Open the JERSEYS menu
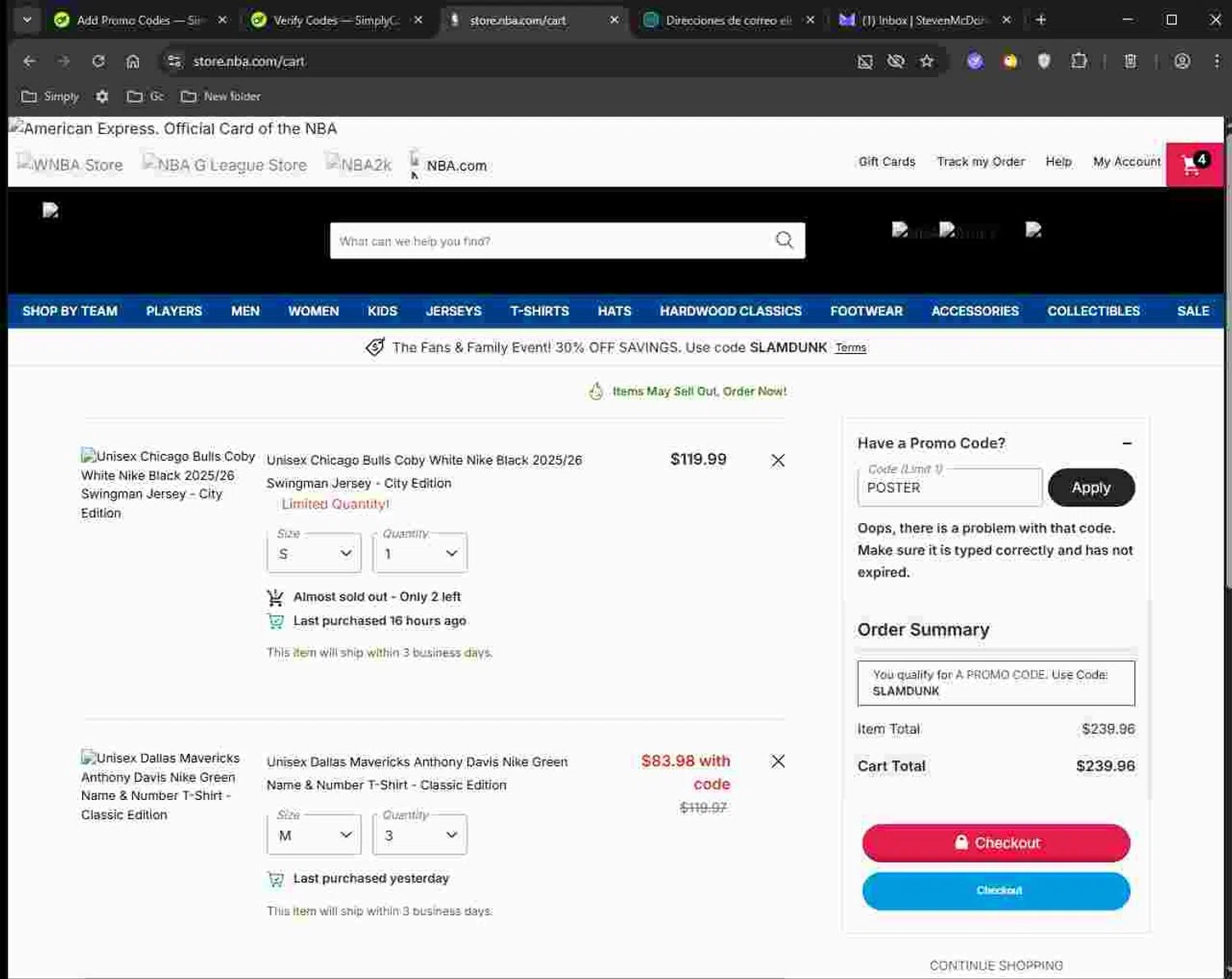This screenshot has height=979, width=1232. [453, 311]
